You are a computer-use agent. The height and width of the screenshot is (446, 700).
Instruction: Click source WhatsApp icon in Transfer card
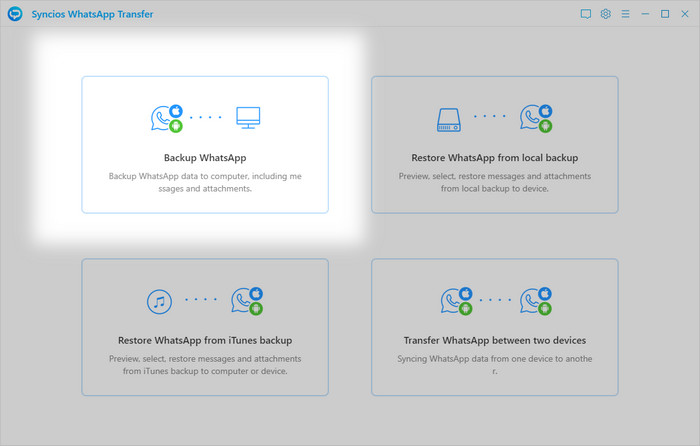click(456, 301)
